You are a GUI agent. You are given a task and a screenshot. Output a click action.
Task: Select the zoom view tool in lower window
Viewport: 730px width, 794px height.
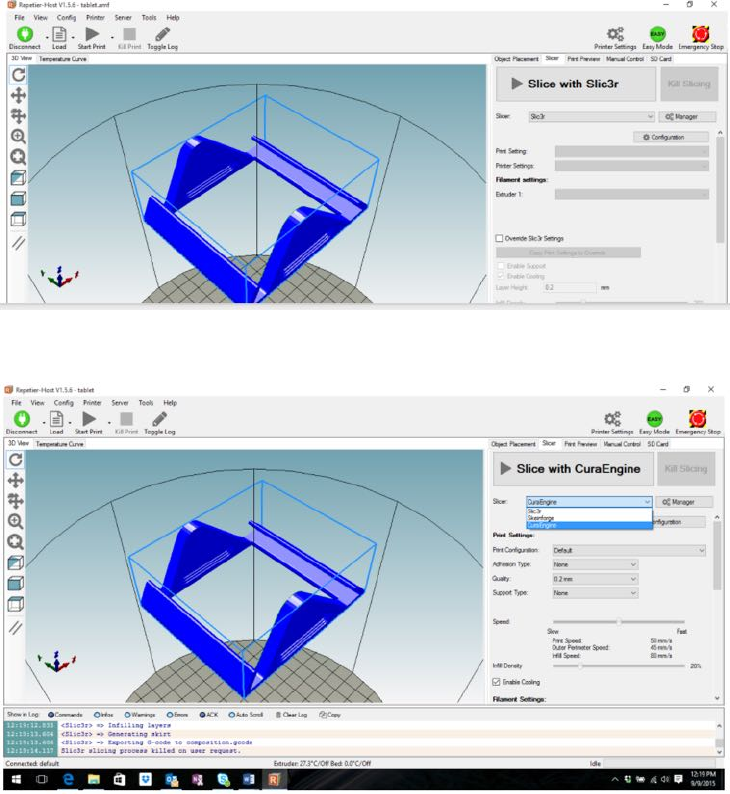tap(16, 521)
